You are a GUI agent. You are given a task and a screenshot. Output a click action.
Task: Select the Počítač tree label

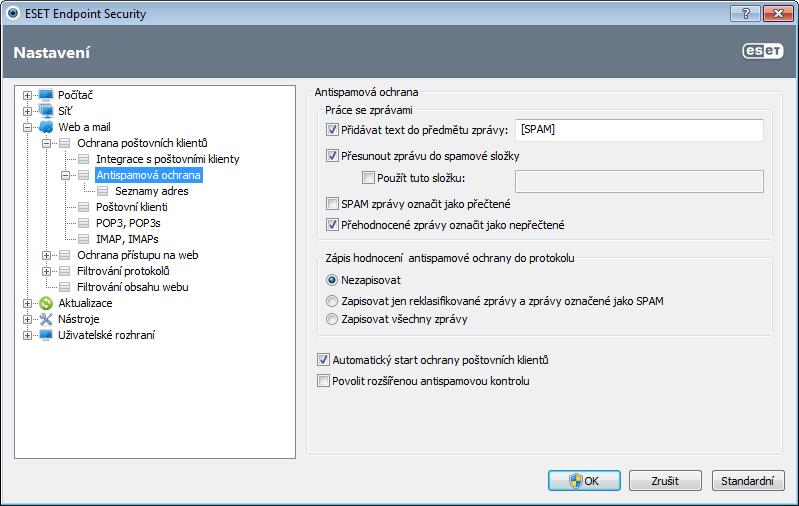tap(75, 95)
